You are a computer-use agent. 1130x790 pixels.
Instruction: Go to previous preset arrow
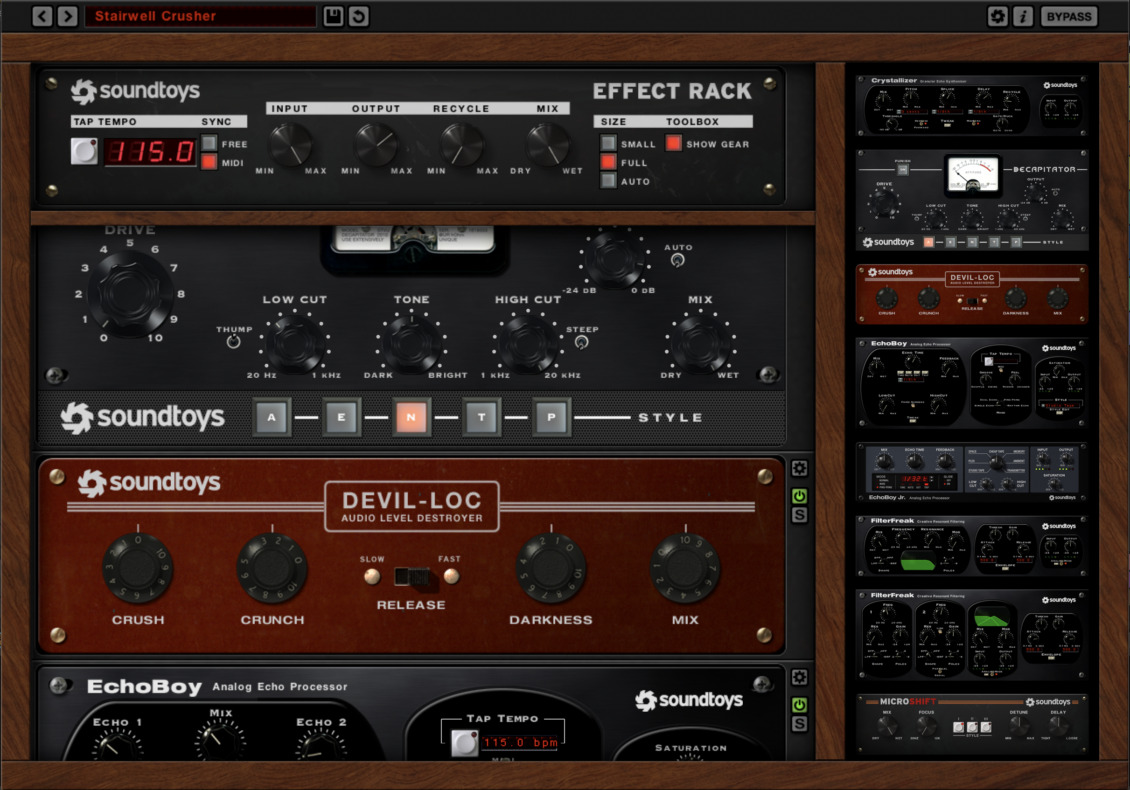coord(43,16)
